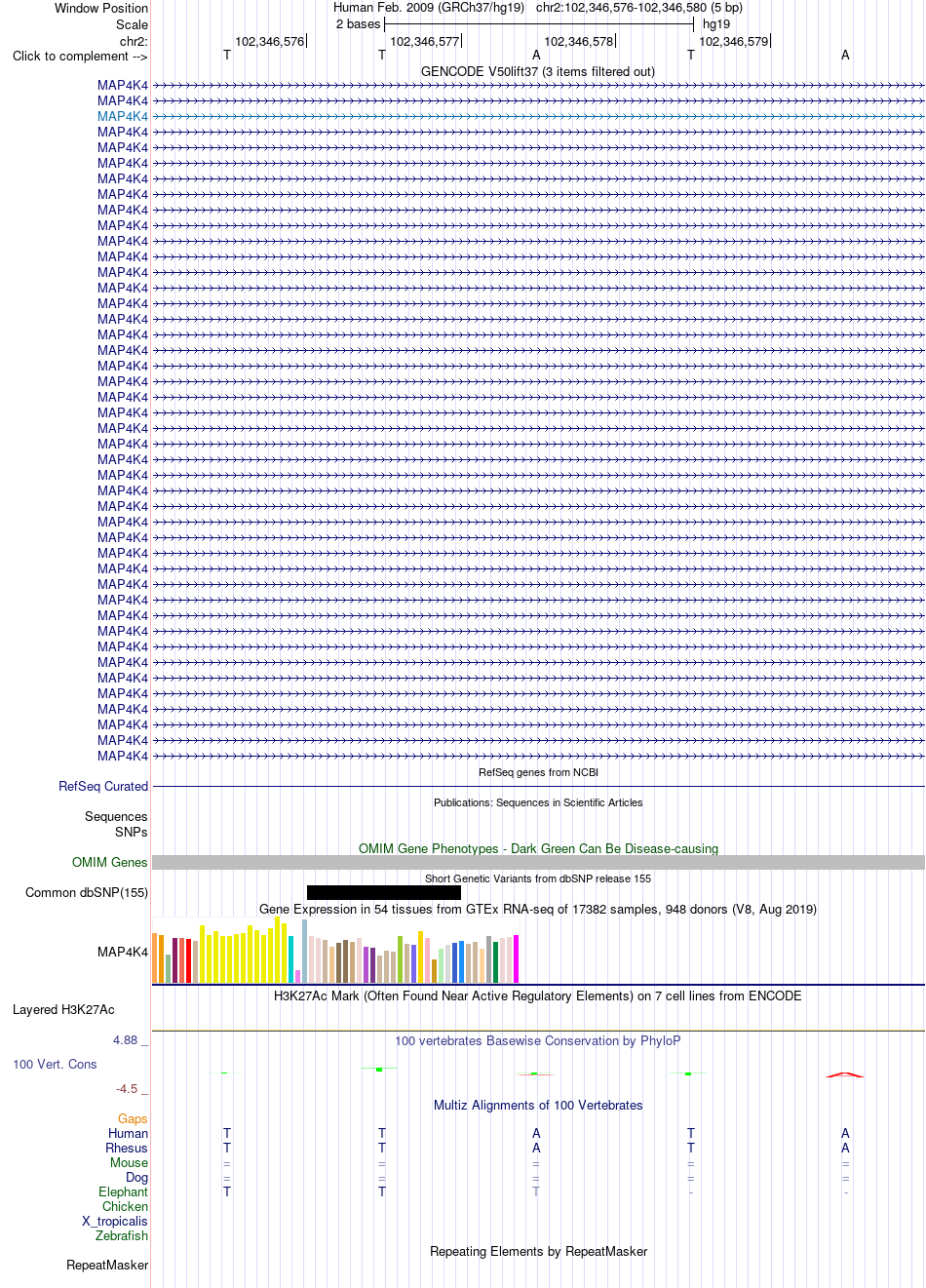
Task: Click the Sequences SNPs track label
Action: click(x=116, y=824)
